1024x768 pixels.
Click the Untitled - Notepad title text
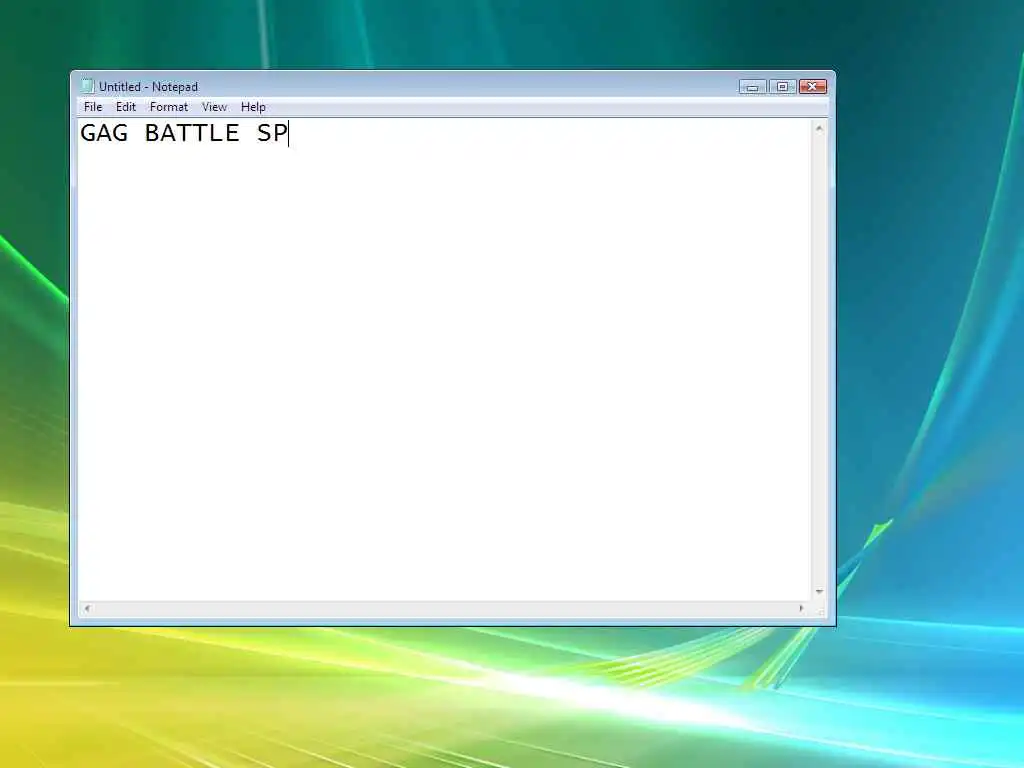148,87
